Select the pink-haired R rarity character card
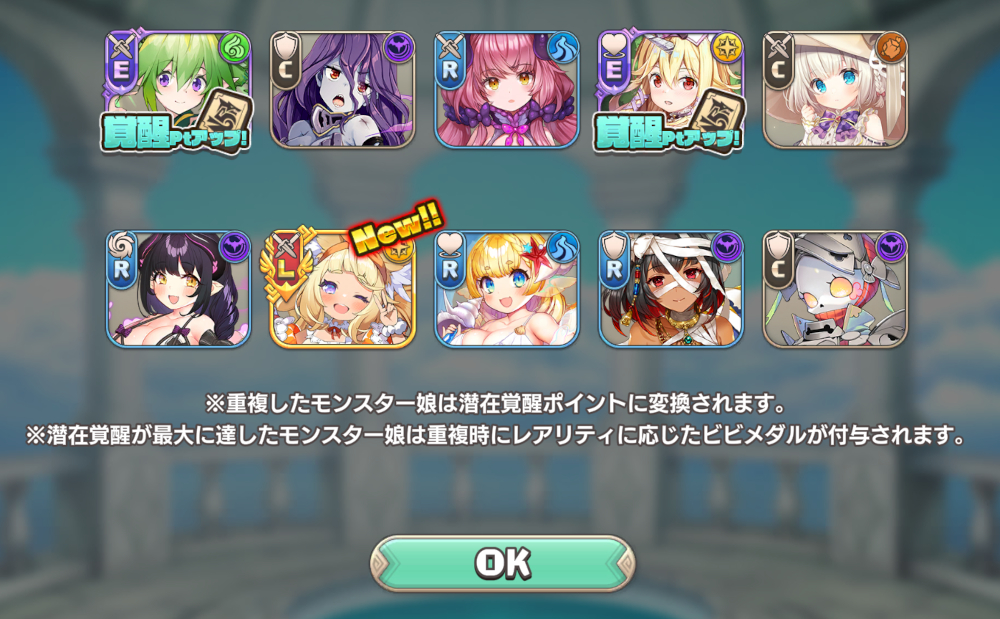This screenshot has height=619, width=1000. click(x=506, y=90)
